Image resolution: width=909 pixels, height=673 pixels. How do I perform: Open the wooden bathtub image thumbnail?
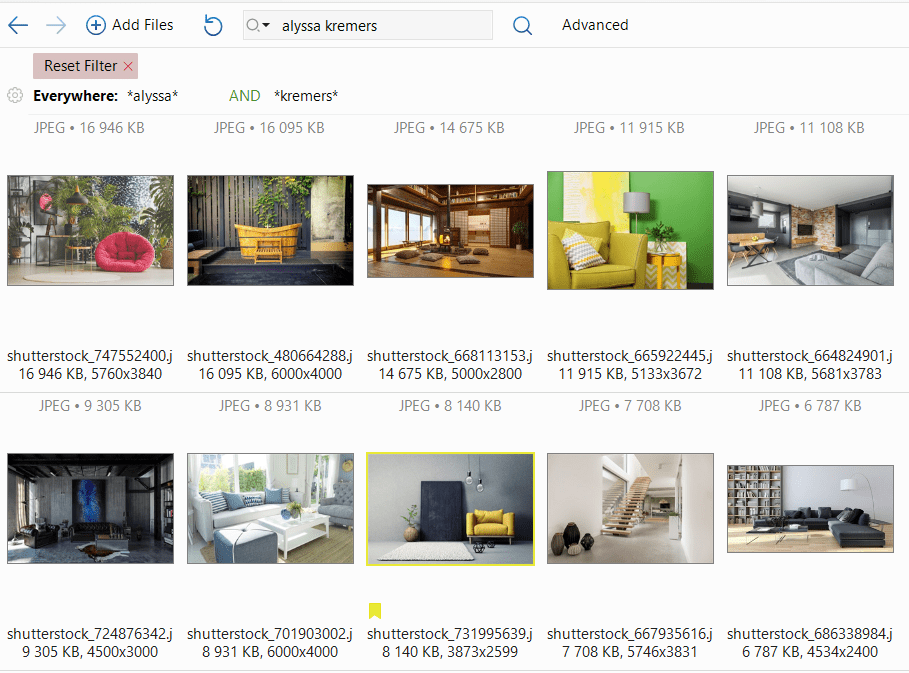270,230
